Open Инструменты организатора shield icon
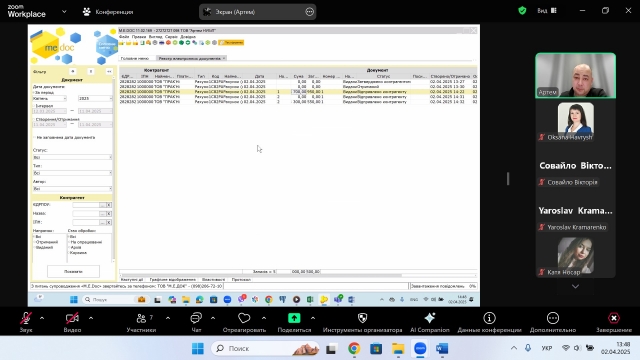 362,318
